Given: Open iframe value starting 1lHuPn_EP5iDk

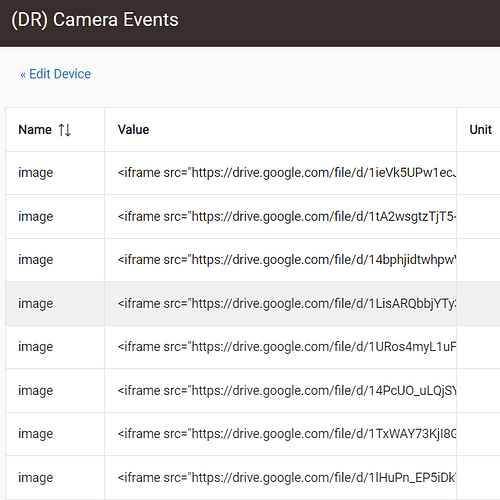Looking at the screenshot, I should (287, 477).
